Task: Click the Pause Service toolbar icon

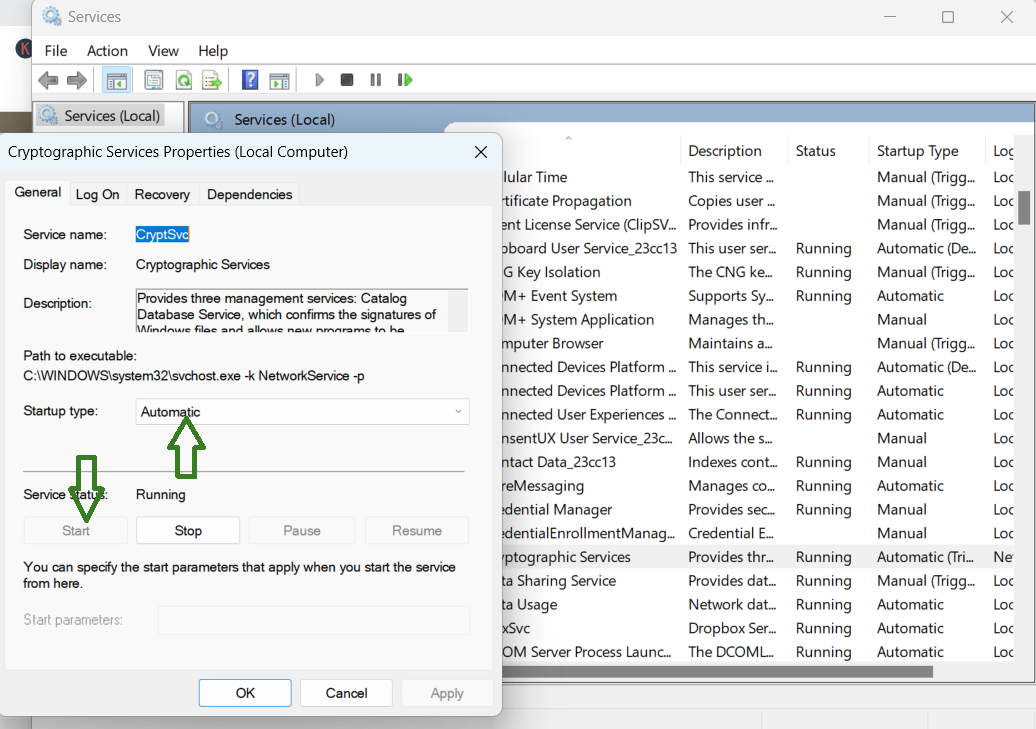Action: coord(376,80)
